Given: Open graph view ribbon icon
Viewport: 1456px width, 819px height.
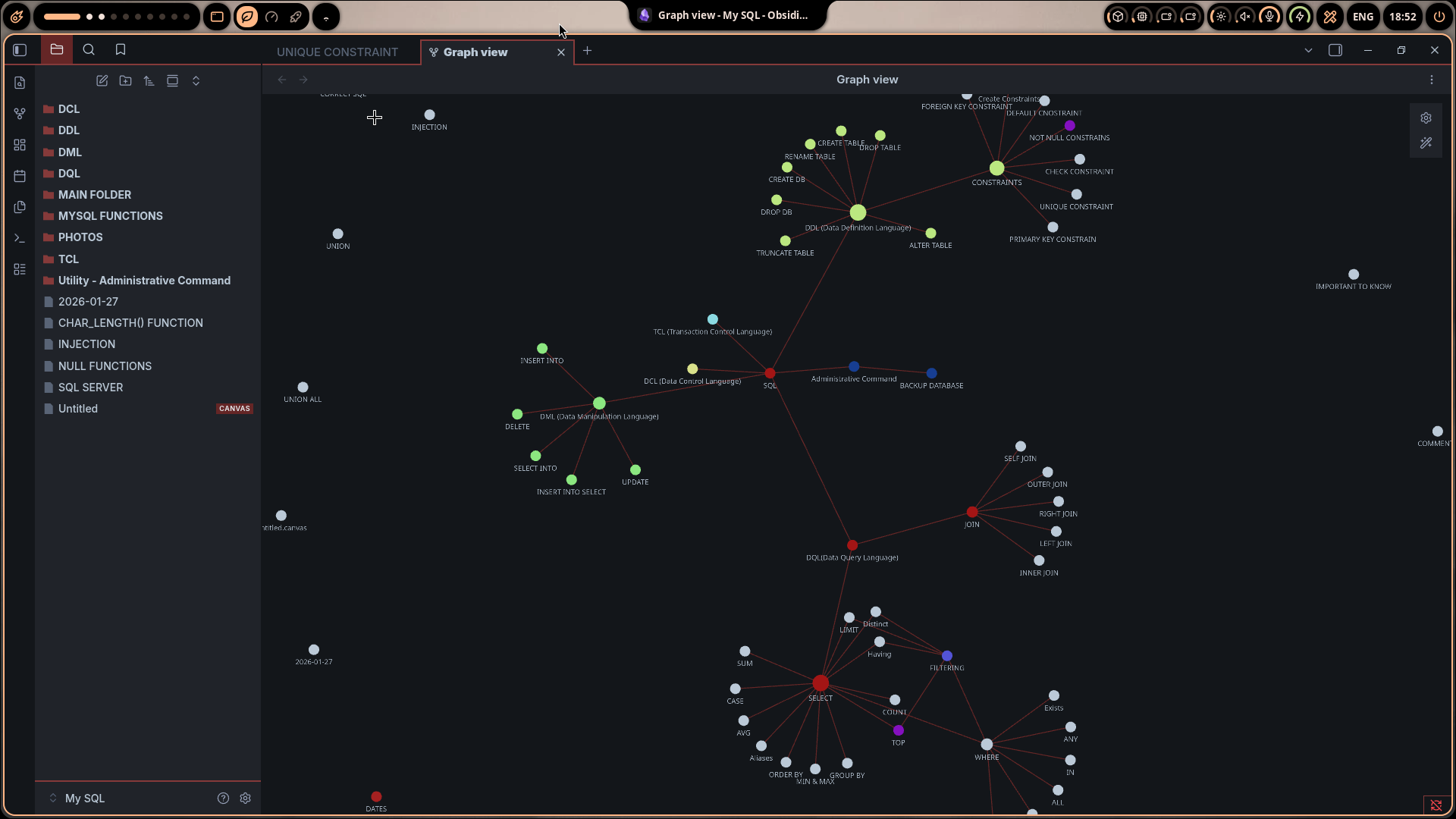Looking at the screenshot, I should [x=20, y=114].
